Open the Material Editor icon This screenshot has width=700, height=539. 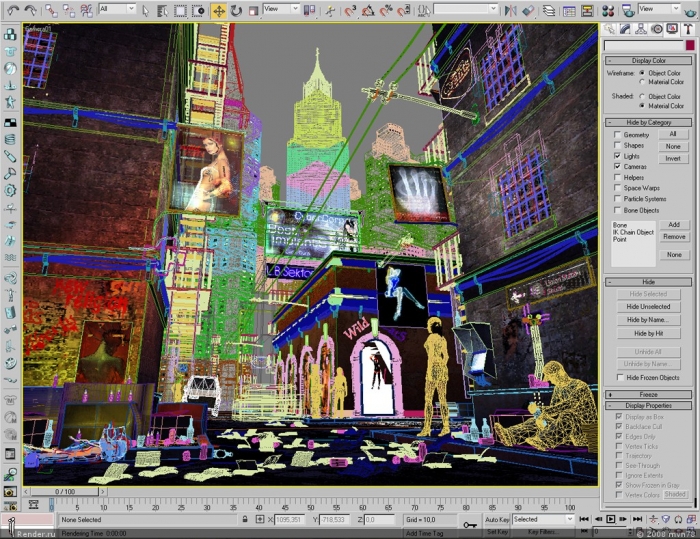608,10
